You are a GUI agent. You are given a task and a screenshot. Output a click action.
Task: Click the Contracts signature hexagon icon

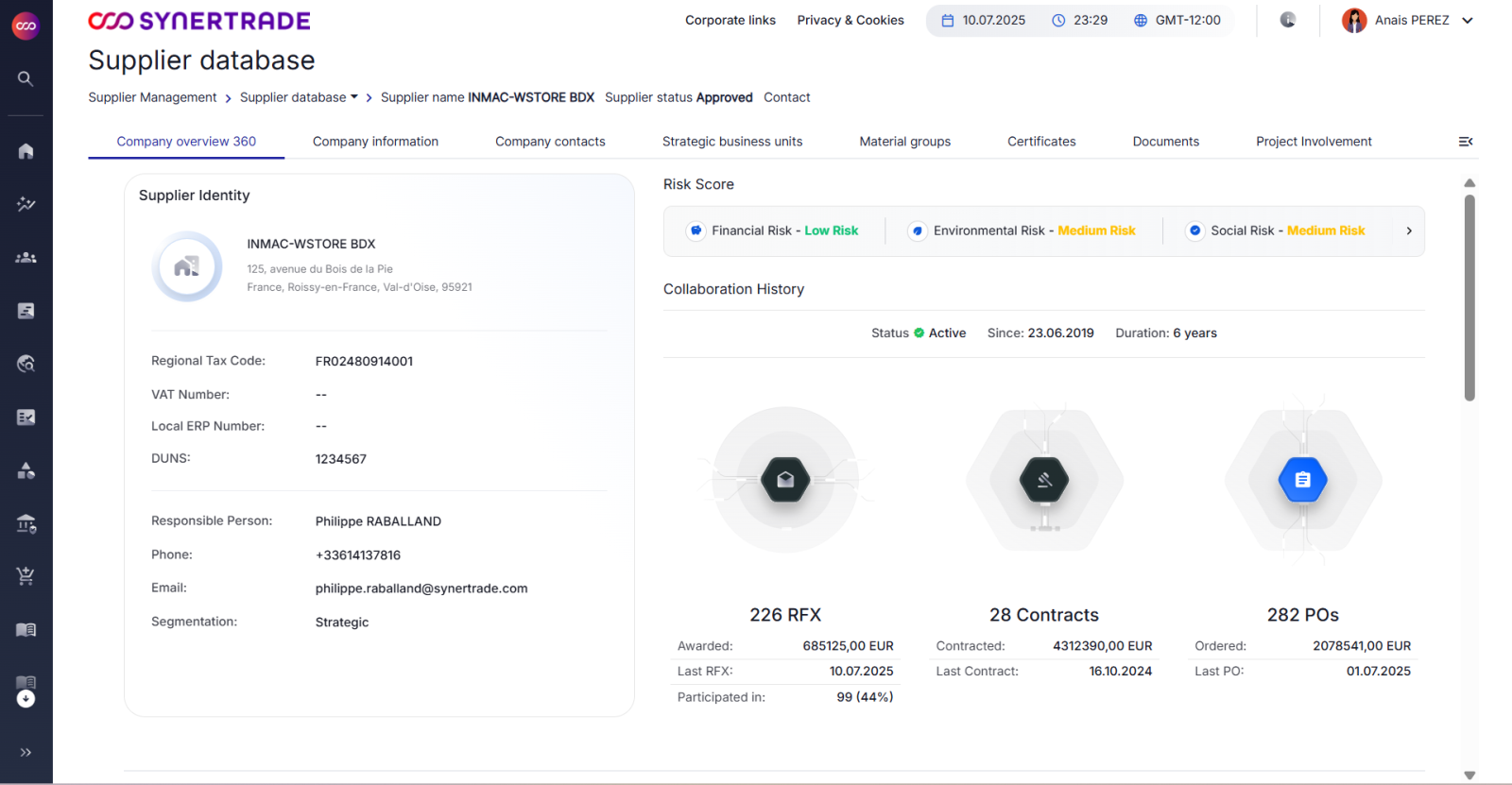pyautogui.click(x=1044, y=480)
